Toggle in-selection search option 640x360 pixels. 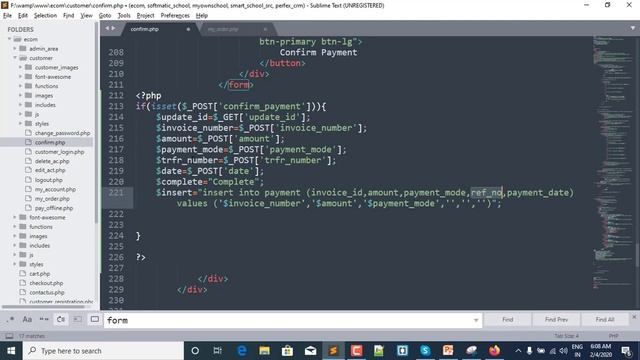pyautogui.click(x=77, y=320)
